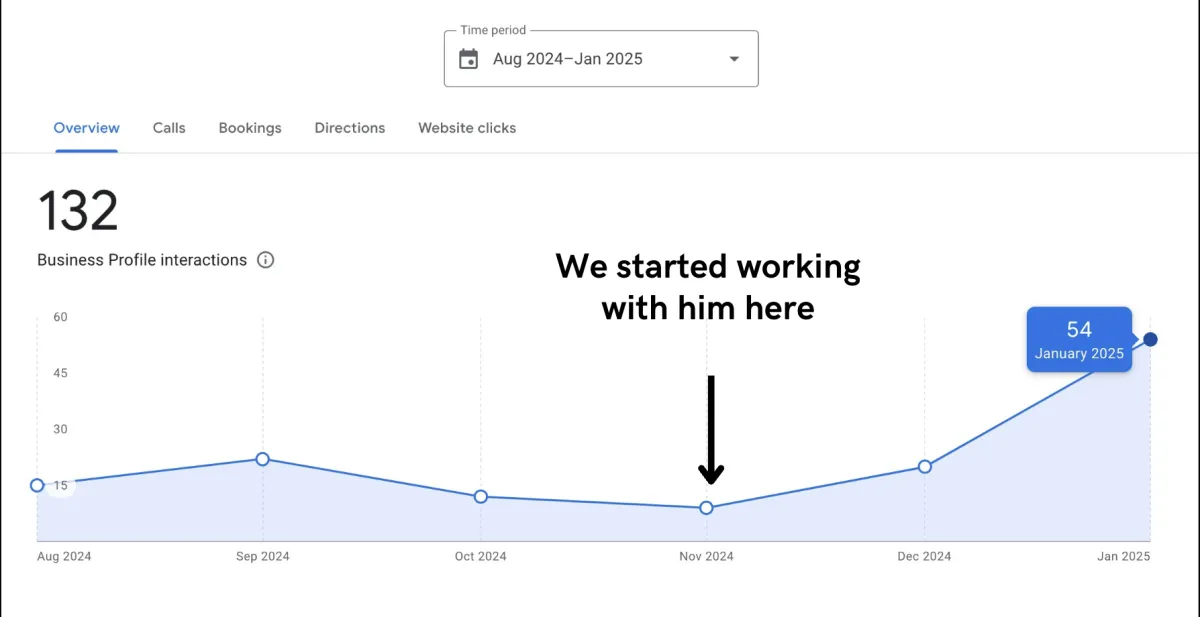Click the 54 January 2025 tooltip
Image resolution: width=1200 pixels, height=617 pixels.
(x=1079, y=340)
